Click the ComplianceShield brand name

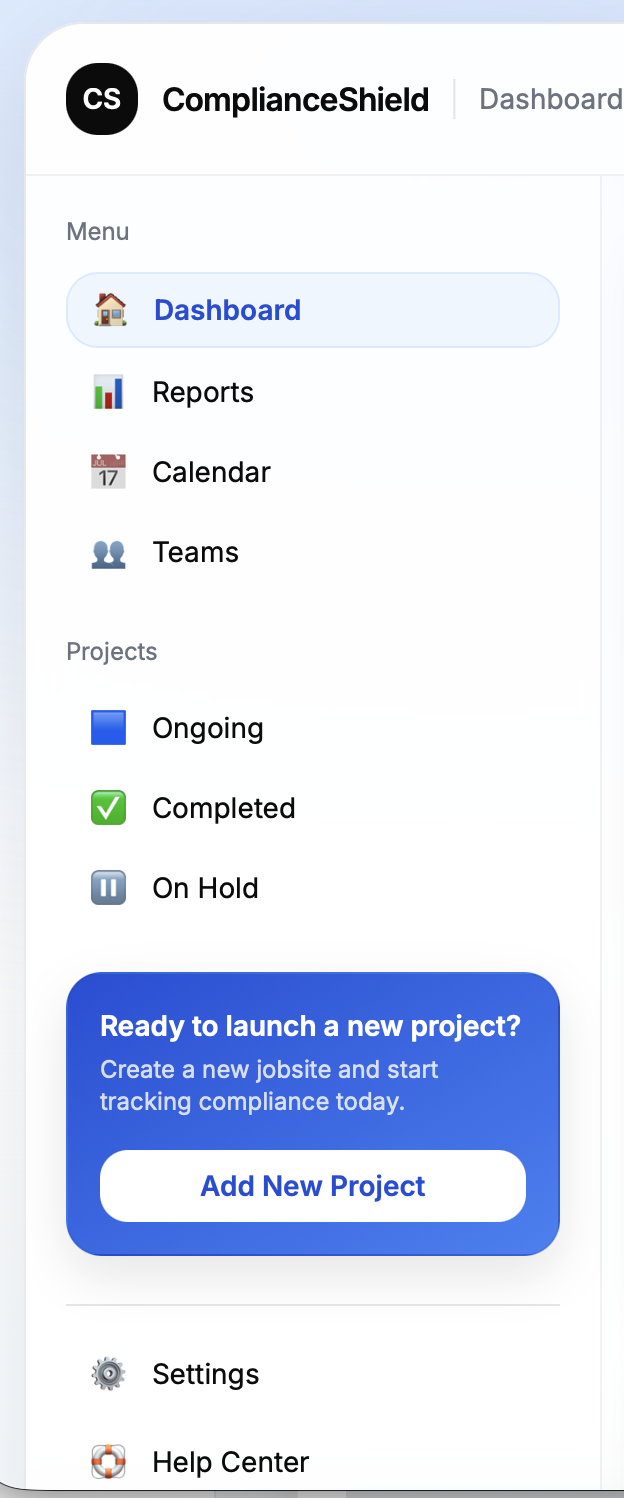(296, 100)
